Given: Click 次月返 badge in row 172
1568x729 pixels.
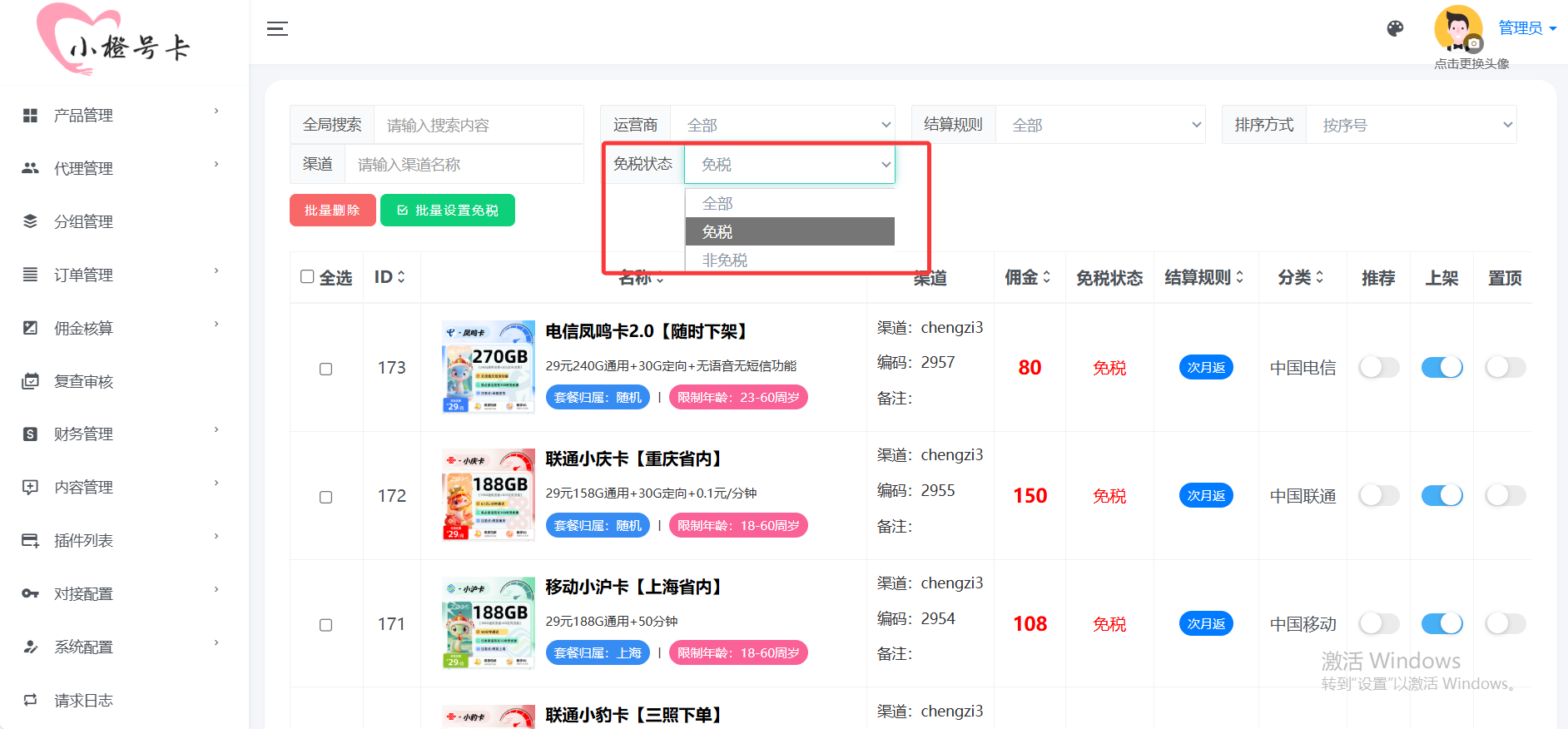Looking at the screenshot, I should pos(1206,495).
